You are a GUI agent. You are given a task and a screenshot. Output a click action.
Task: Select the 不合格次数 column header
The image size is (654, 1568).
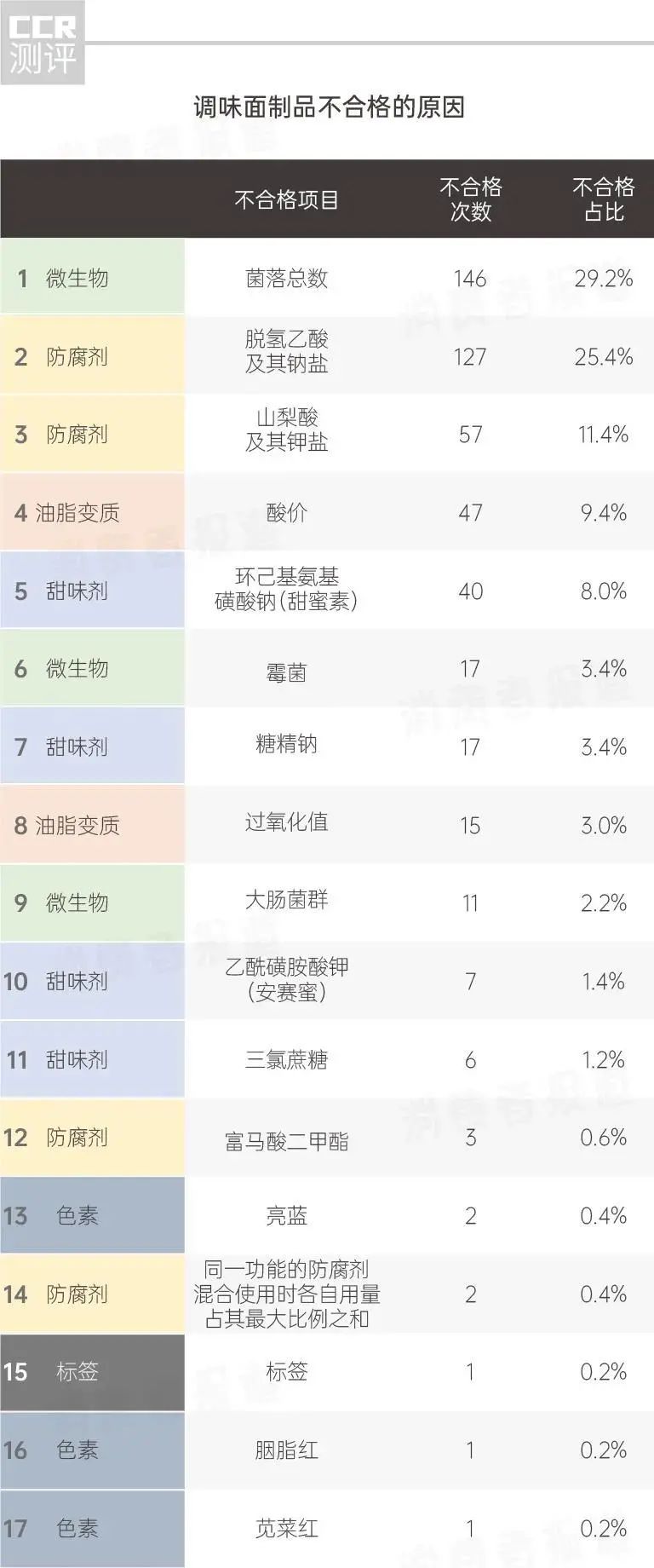[470, 199]
